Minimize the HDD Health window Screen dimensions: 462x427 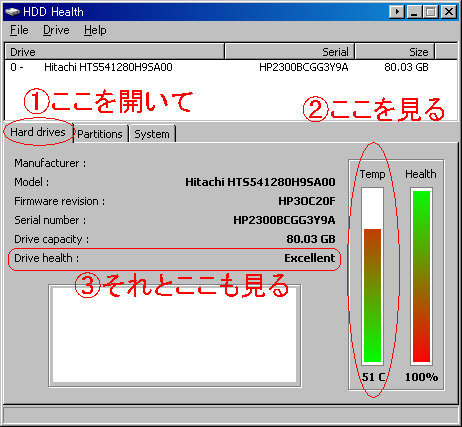[414, 12]
